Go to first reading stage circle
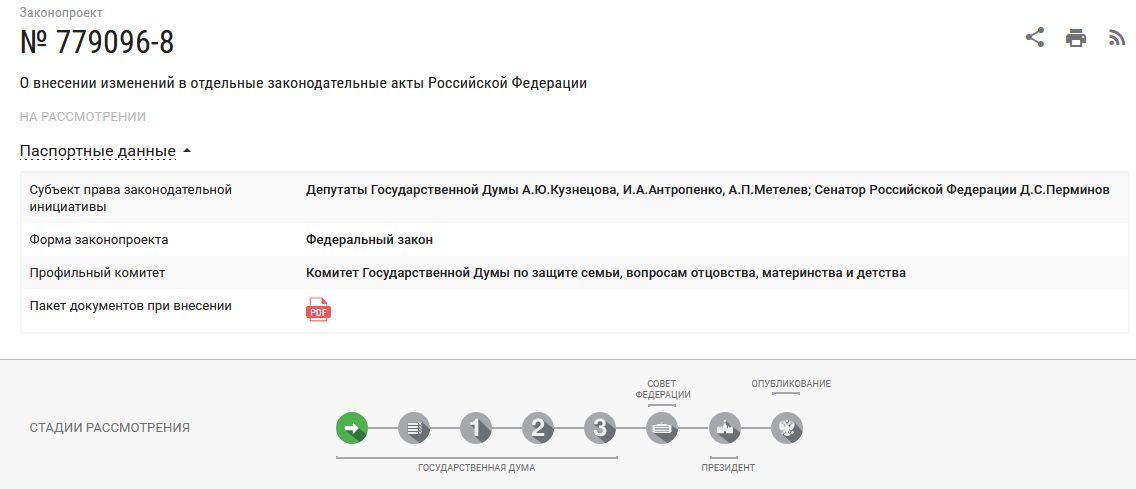The image size is (1136, 489). point(476,429)
